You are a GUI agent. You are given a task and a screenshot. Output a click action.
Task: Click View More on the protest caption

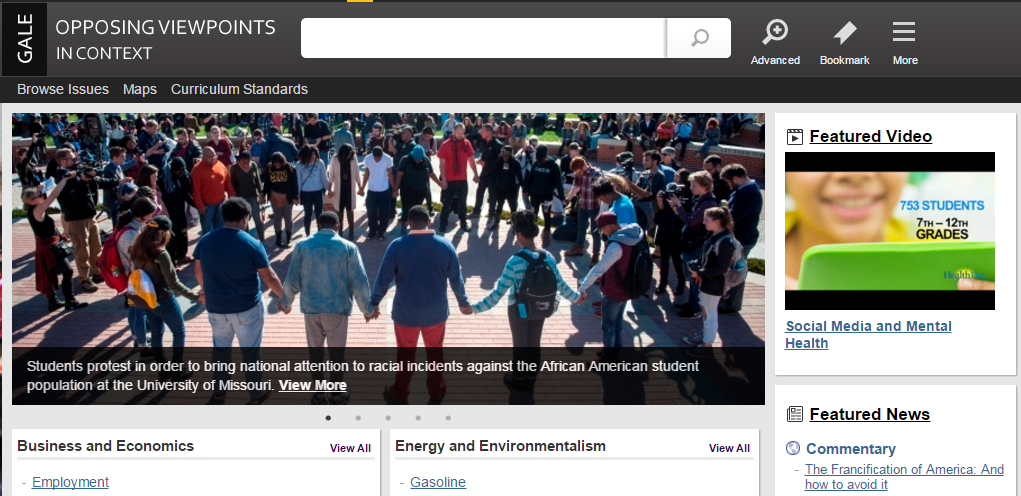coord(313,385)
